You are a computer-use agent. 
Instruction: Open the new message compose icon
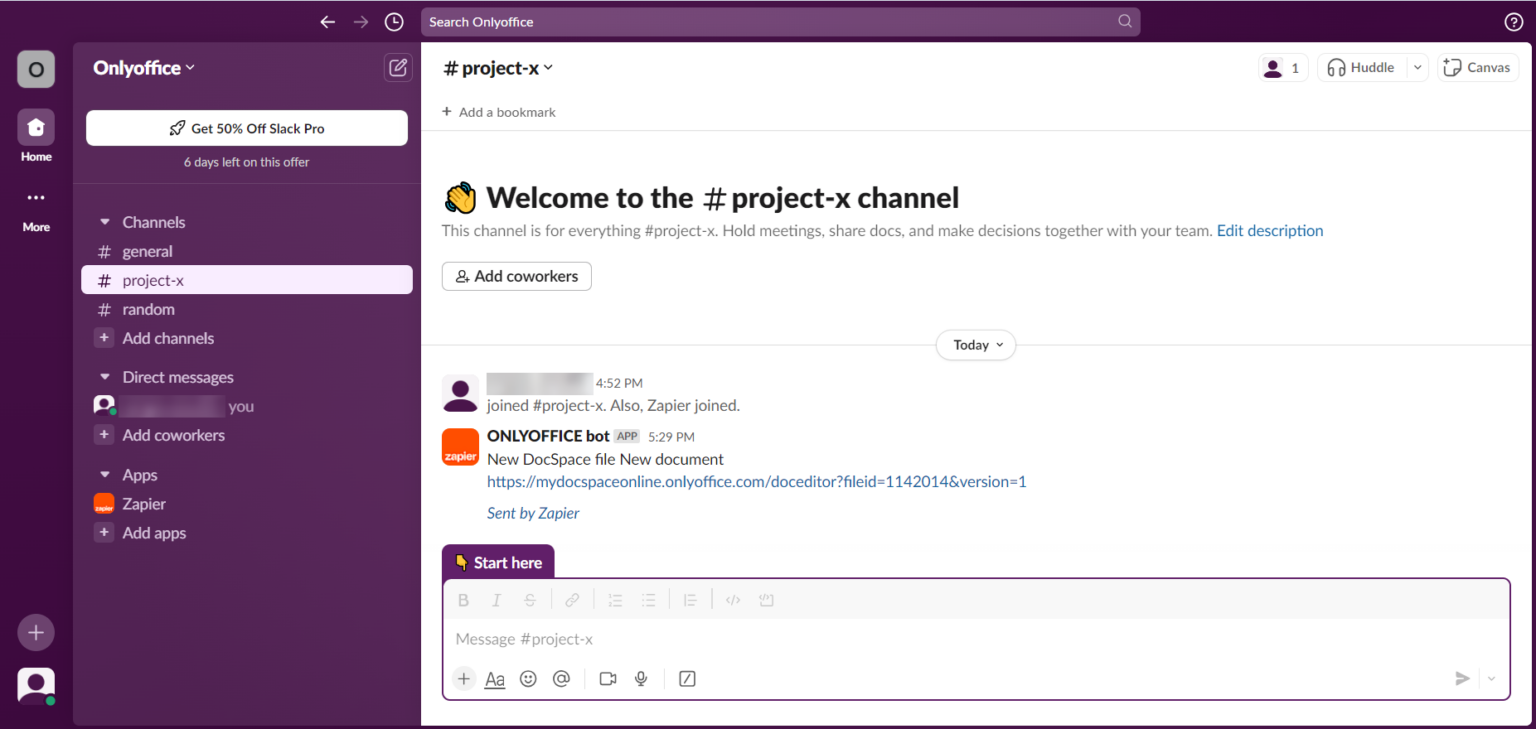click(397, 67)
